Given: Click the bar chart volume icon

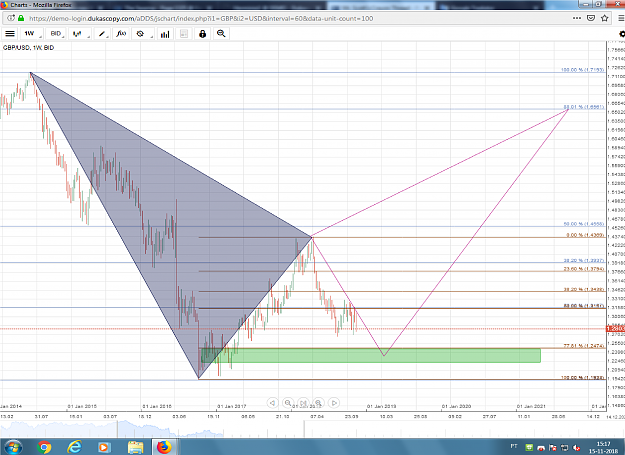Looking at the screenshot, I should (x=165, y=34).
